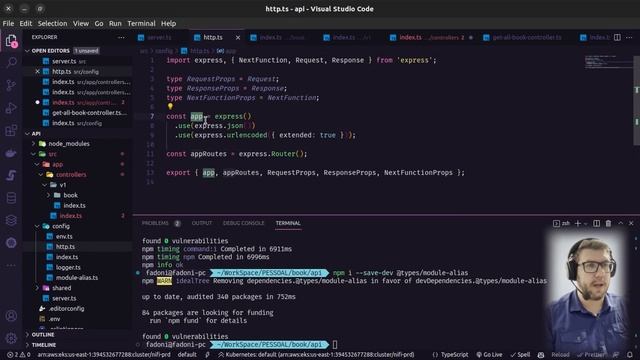This screenshot has height=360, width=640.
Task: Close http.ts in Open Editors list
Action: point(38,71)
